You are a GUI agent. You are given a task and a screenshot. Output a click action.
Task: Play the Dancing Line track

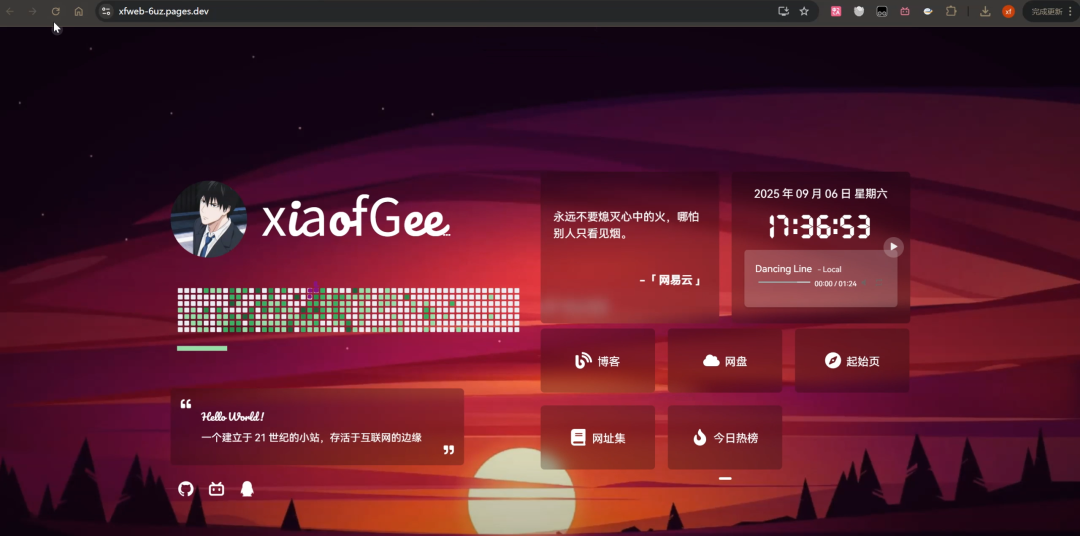(x=893, y=247)
